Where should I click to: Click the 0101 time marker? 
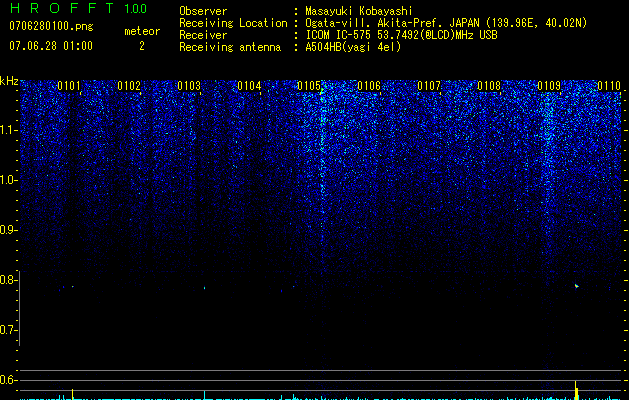[x=69, y=86]
